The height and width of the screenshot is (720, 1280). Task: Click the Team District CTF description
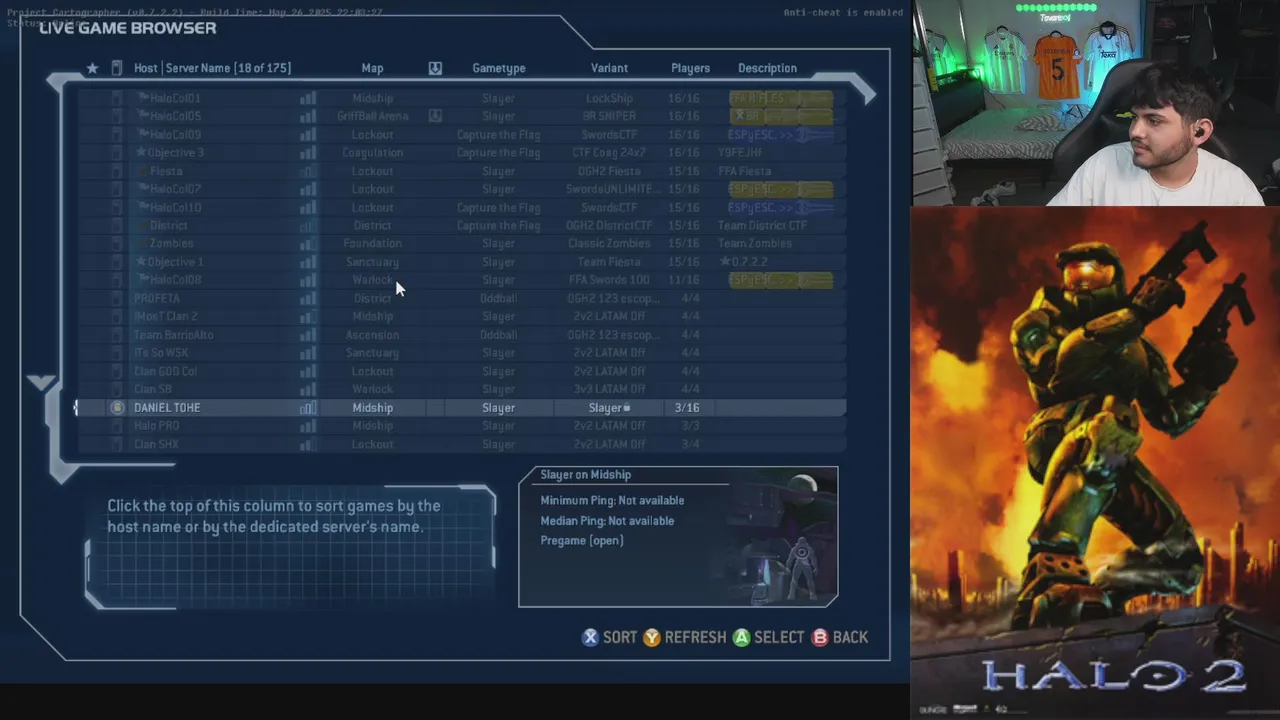(x=762, y=225)
